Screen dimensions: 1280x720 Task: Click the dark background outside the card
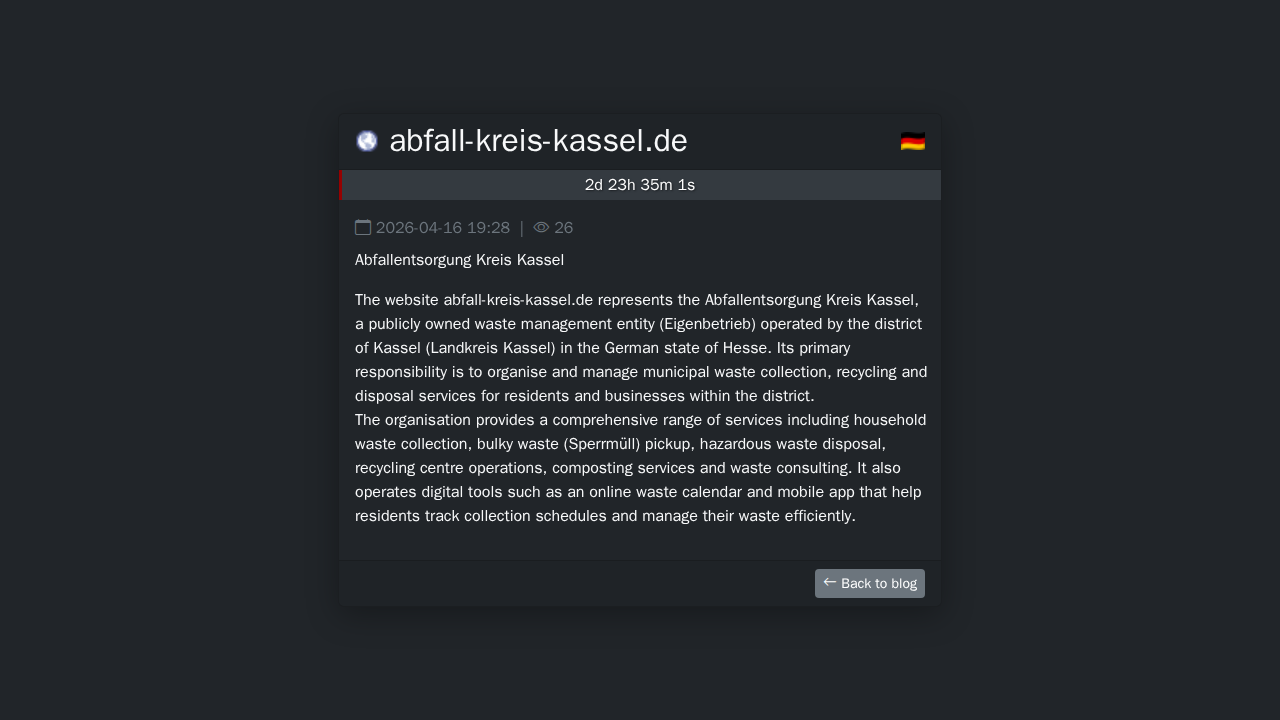pos(150,400)
